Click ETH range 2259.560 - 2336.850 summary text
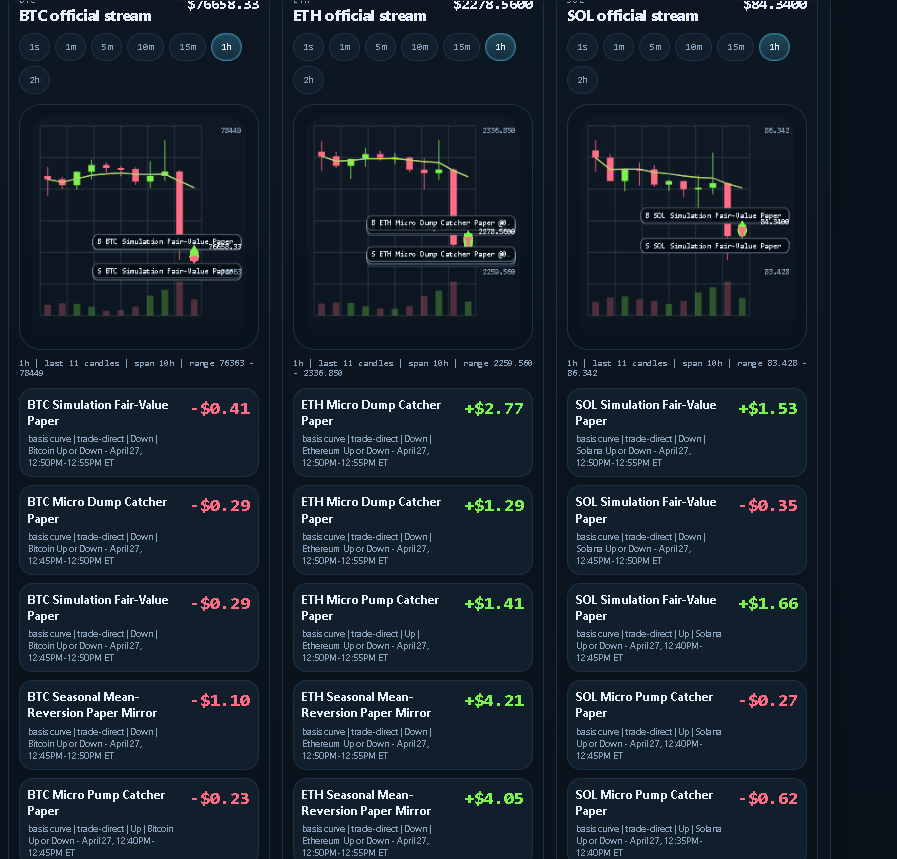Screen dimensions: 897x859 (x=412, y=368)
